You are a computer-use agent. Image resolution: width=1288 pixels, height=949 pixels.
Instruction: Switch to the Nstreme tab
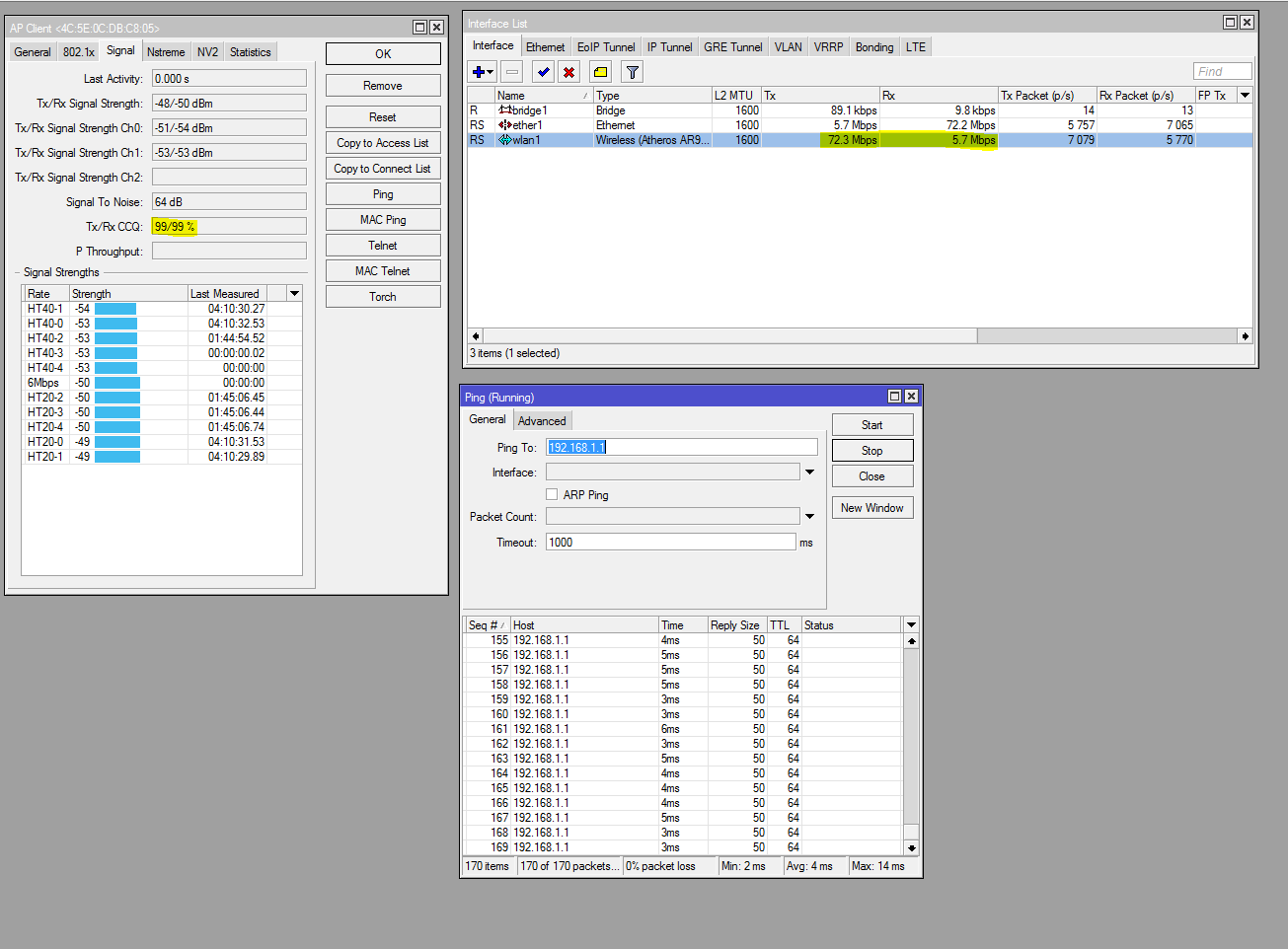click(166, 52)
